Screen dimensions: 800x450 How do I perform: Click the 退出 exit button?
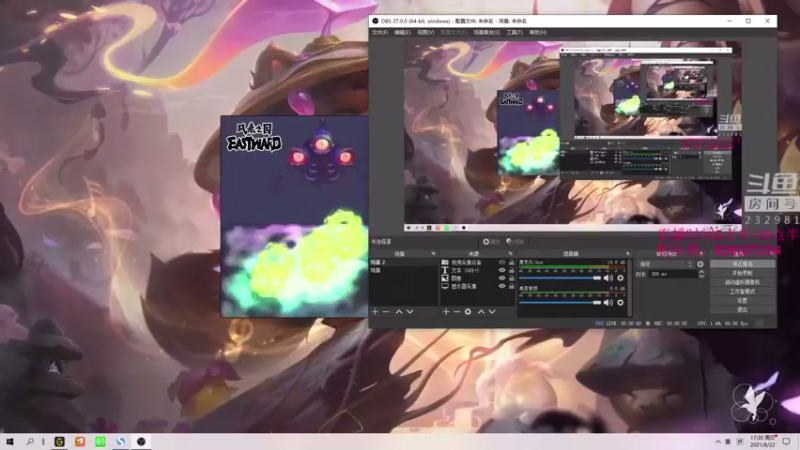(742, 310)
